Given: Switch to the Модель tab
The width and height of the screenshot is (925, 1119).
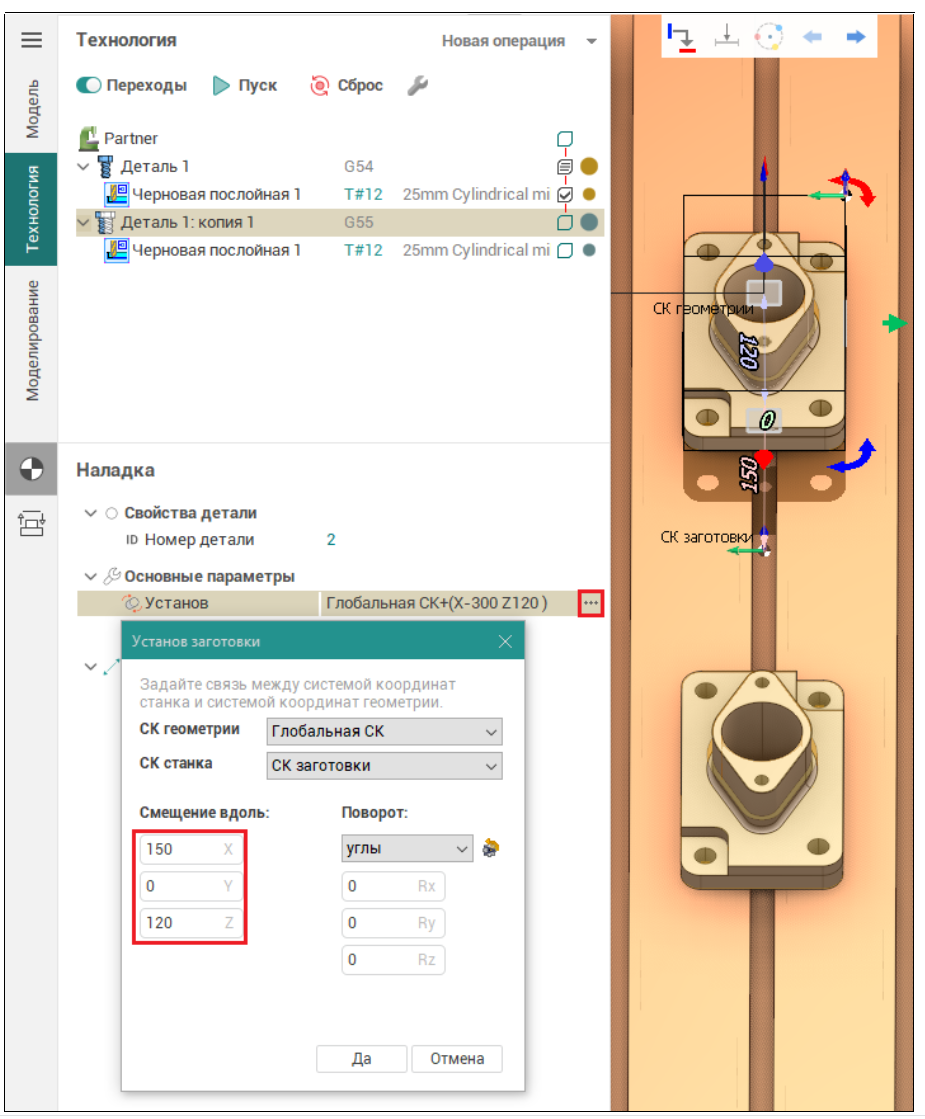Looking at the screenshot, I should [32, 108].
